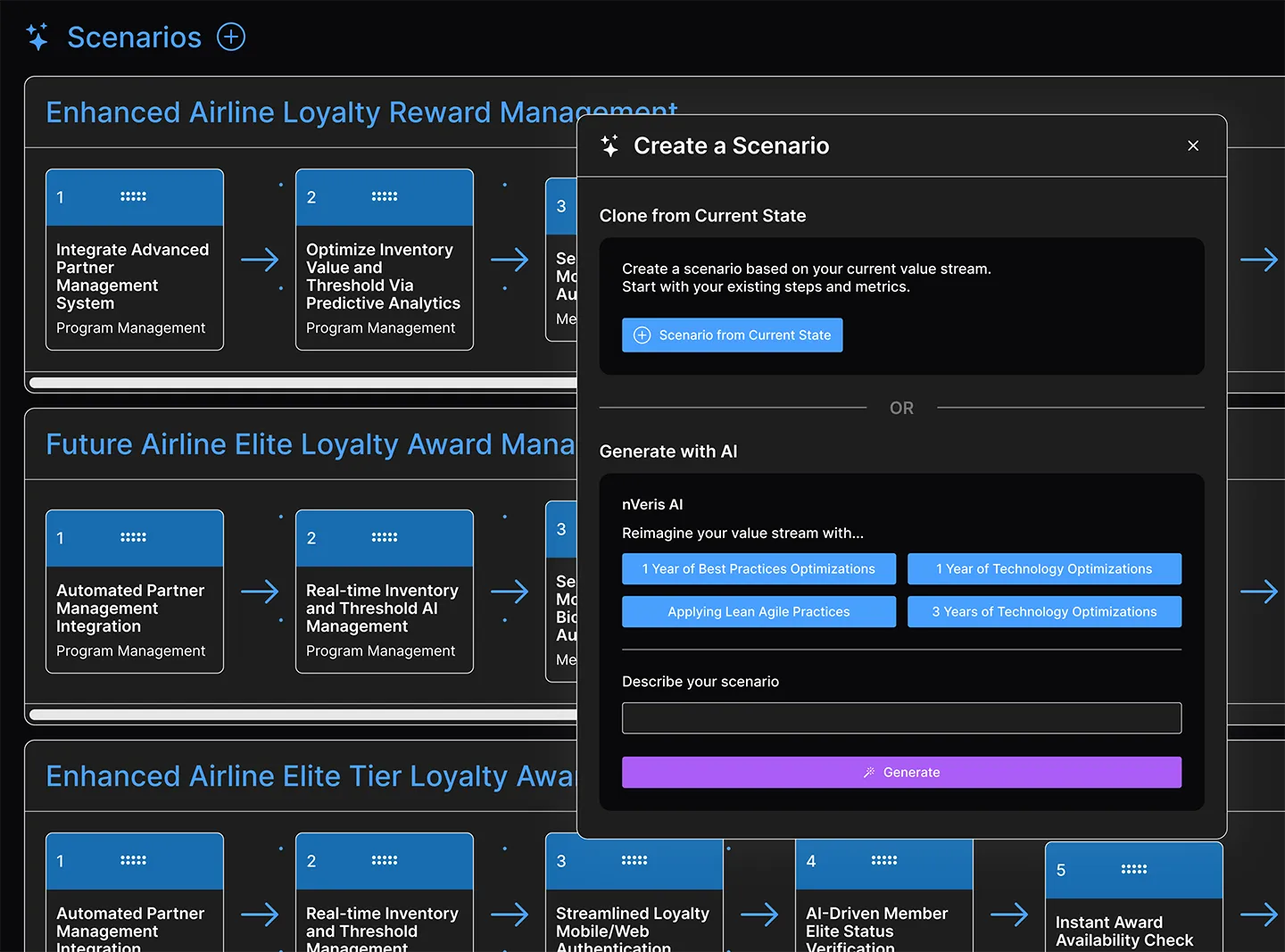Viewport: 1285px width, 952px height.
Task: Click the arrow icon after Instant Award Availability Check
Action: (x=1259, y=914)
